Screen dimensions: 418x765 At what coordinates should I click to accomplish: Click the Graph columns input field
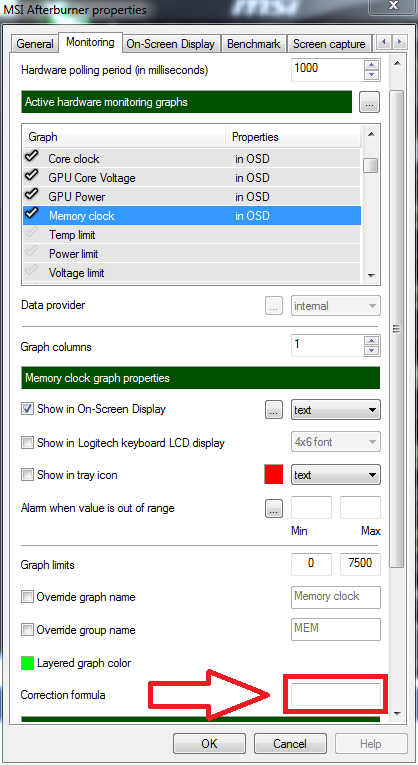point(327,345)
